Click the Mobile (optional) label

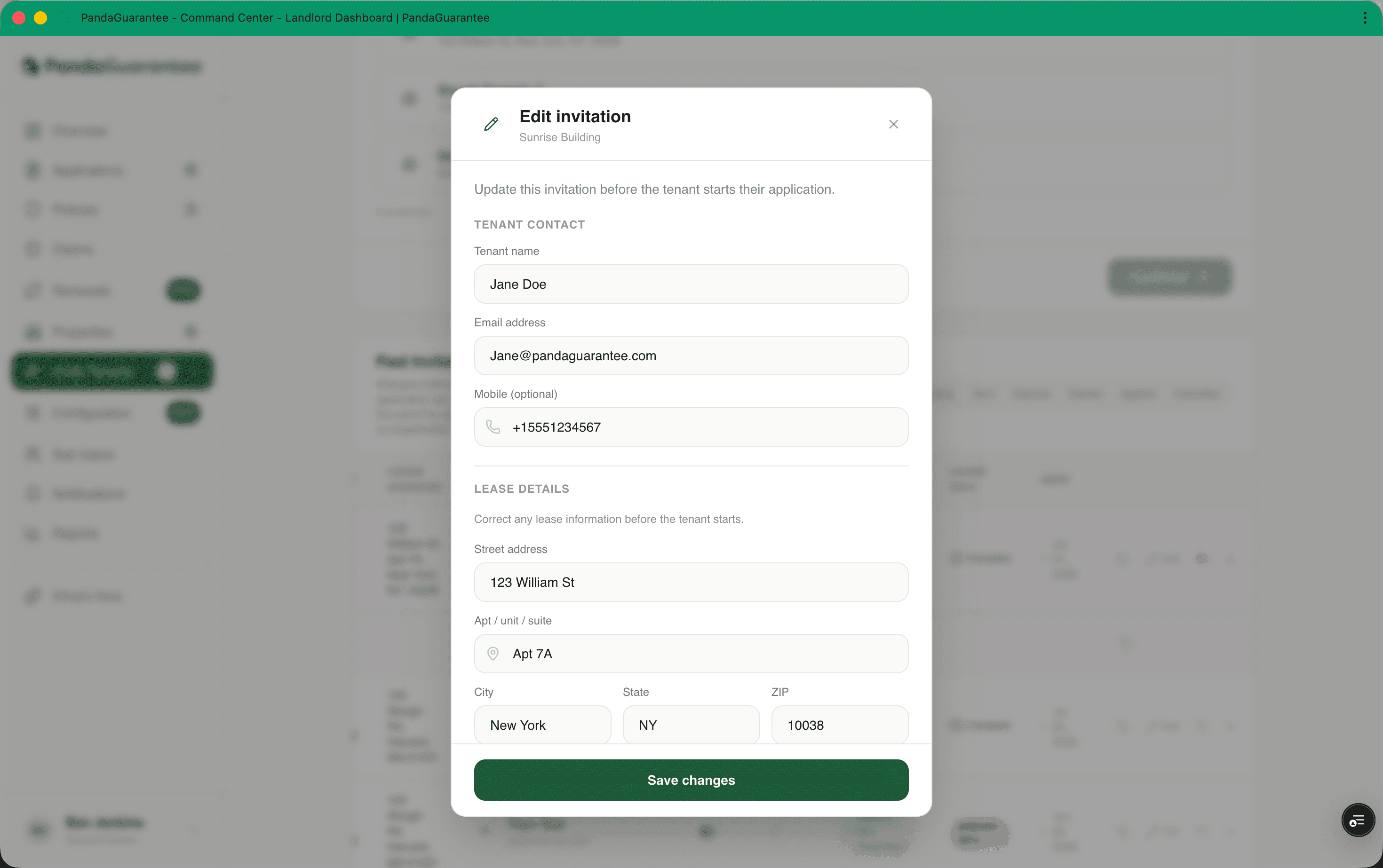516,394
